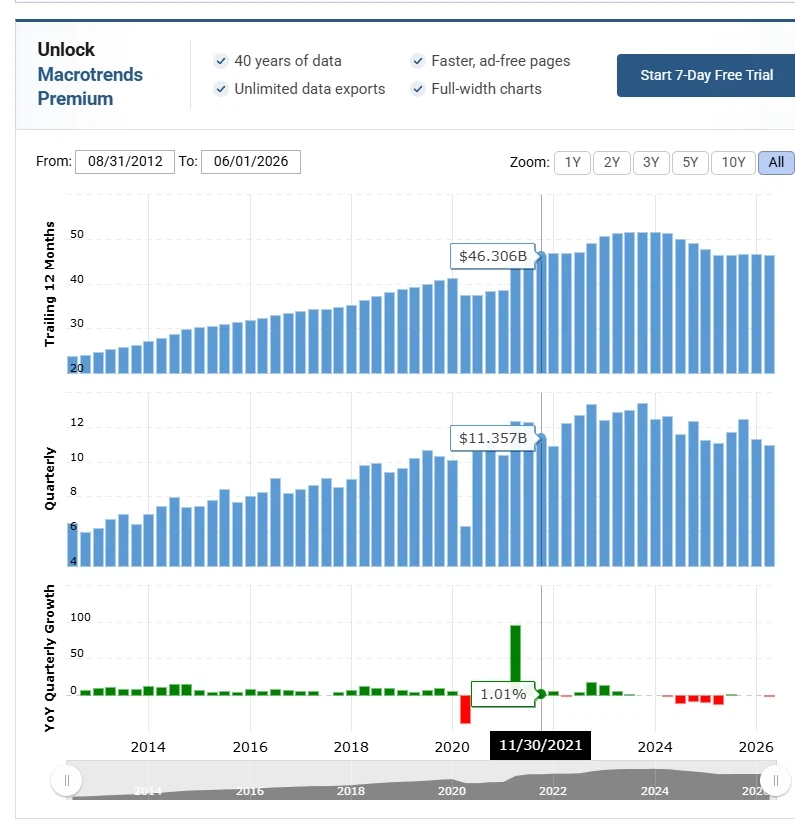The height and width of the screenshot is (831, 795).
Task: Click the 2024 x-axis label
Action: click(655, 747)
